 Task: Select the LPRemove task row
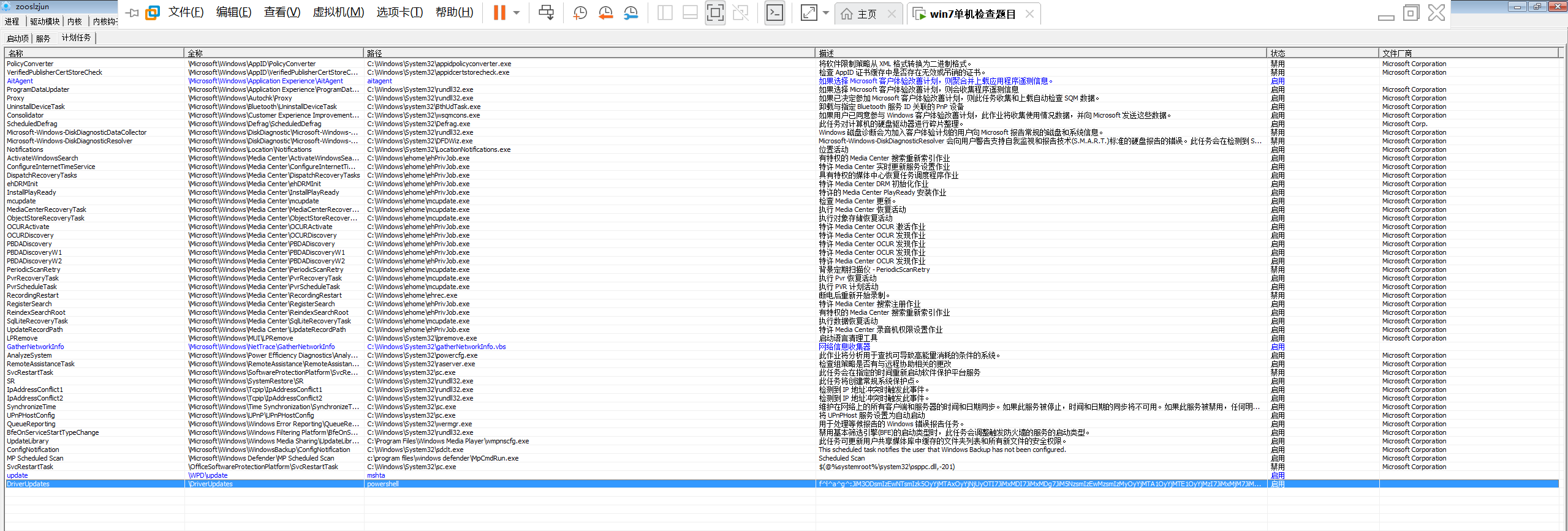782,338
